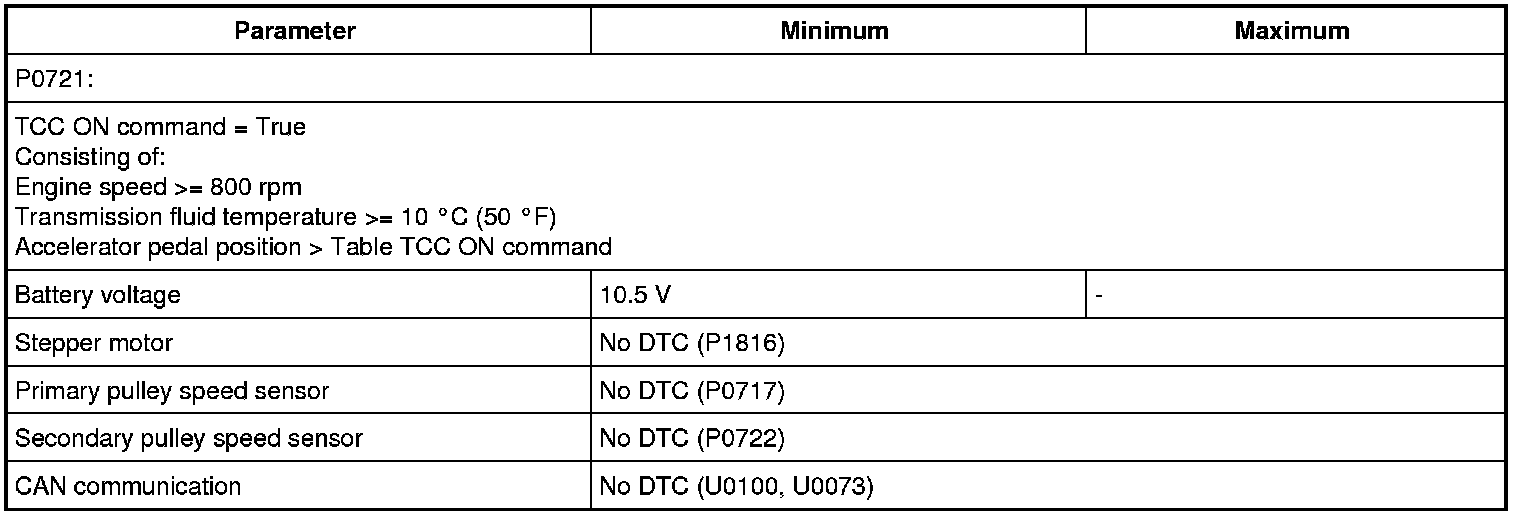Select the TCC ON command = True line

point(161,127)
